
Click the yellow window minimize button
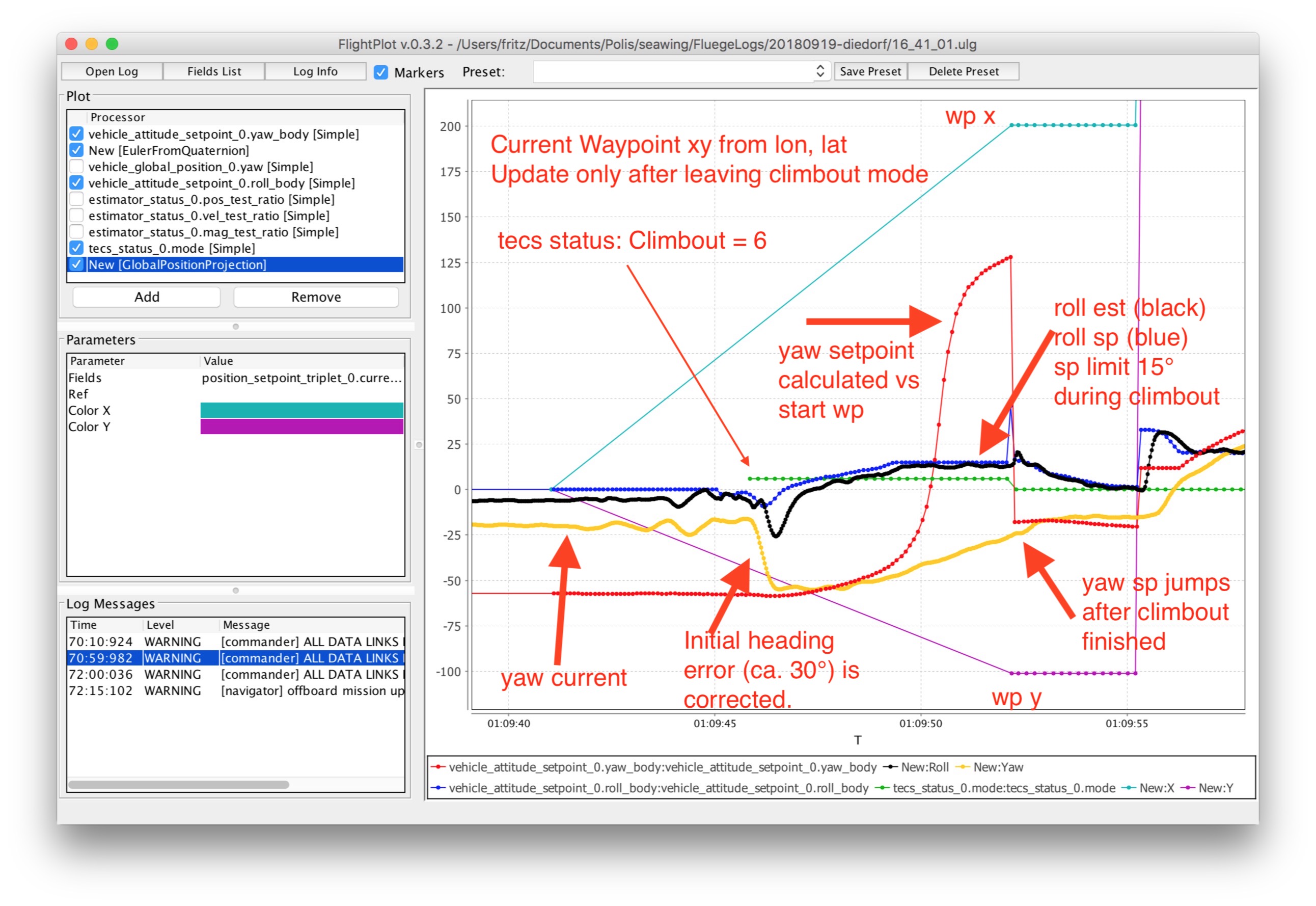[92, 44]
